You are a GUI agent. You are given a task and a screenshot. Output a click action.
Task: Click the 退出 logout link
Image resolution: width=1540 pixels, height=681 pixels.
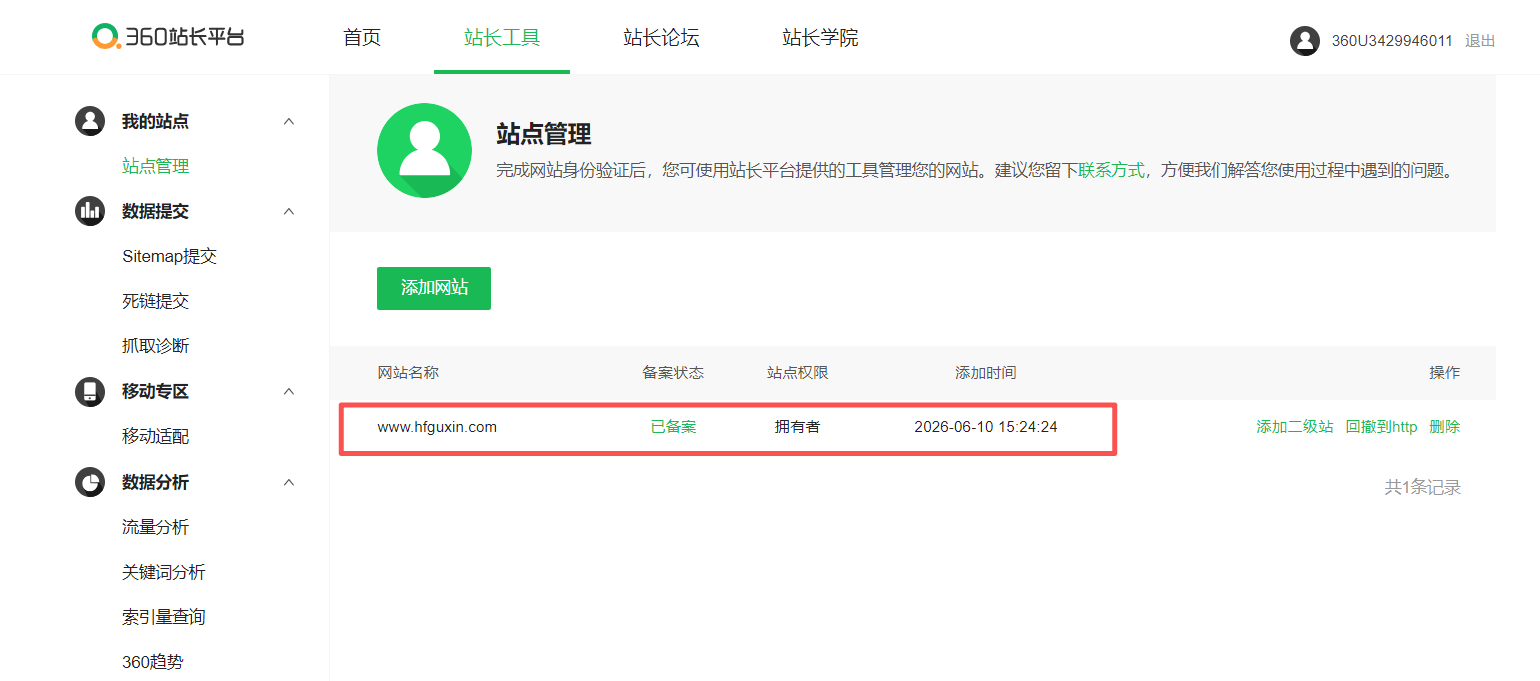click(x=1480, y=41)
